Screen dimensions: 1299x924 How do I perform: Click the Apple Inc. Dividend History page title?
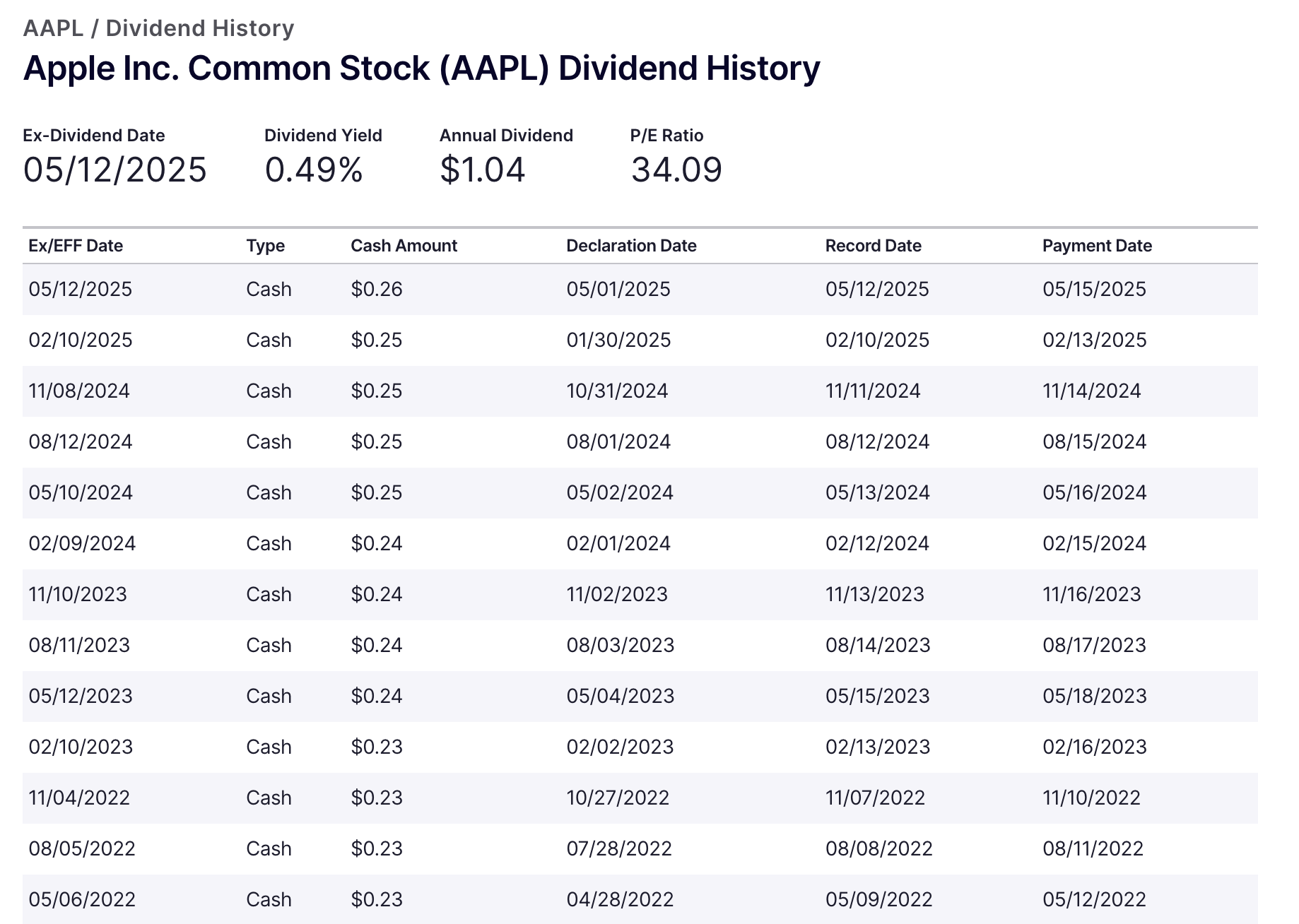pos(422,69)
